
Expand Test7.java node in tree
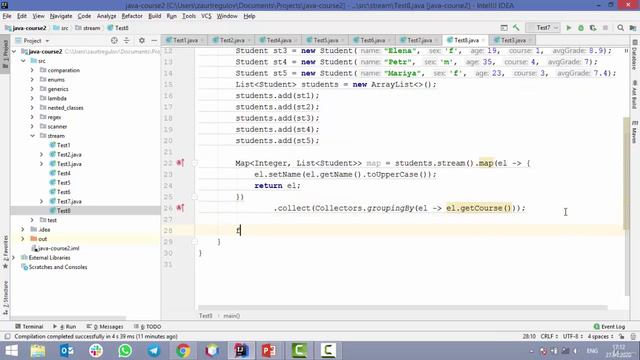click(41, 201)
